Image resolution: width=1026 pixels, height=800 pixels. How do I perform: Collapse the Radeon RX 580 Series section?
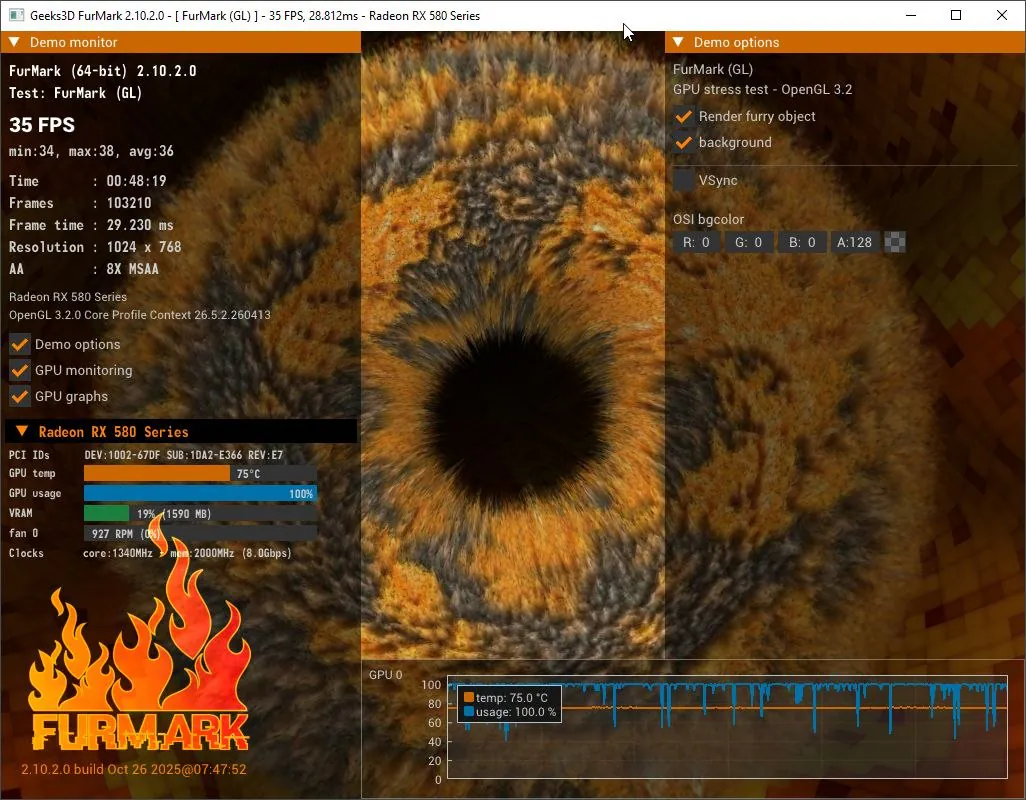[x=22, y=431]
